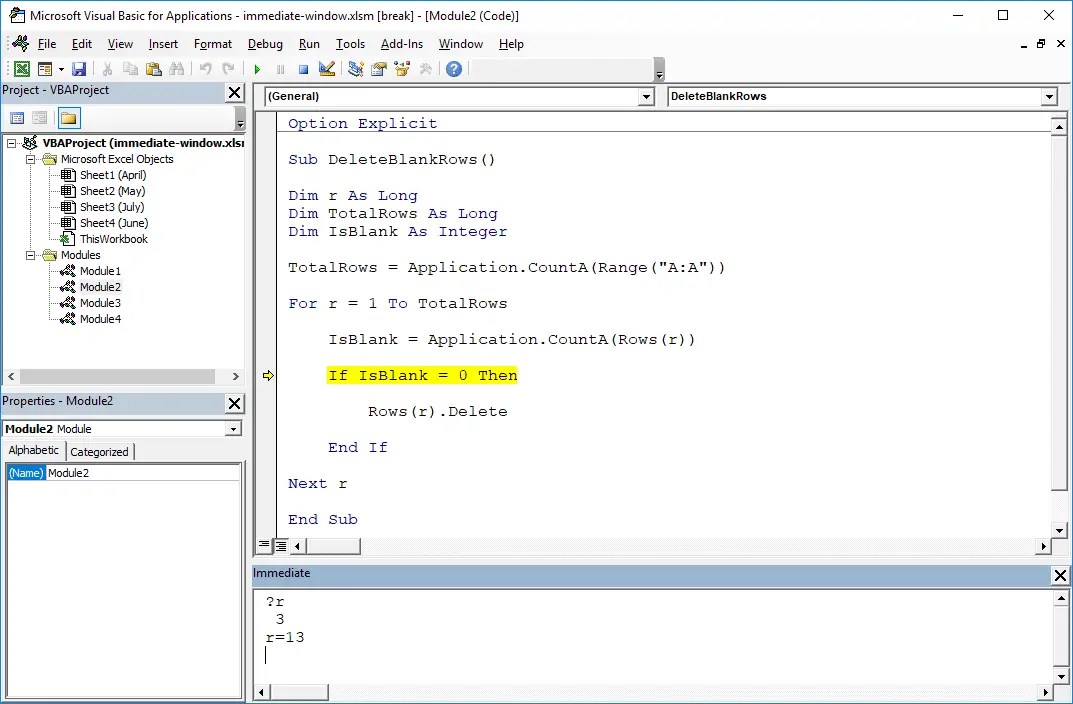
Task: Click code window vertical scrollbar down arrow
Action: (x=1059, y=530)
